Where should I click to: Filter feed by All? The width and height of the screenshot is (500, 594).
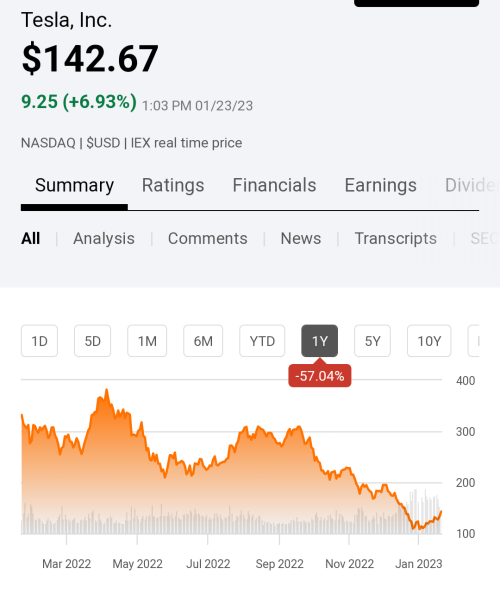coord(30,239)
